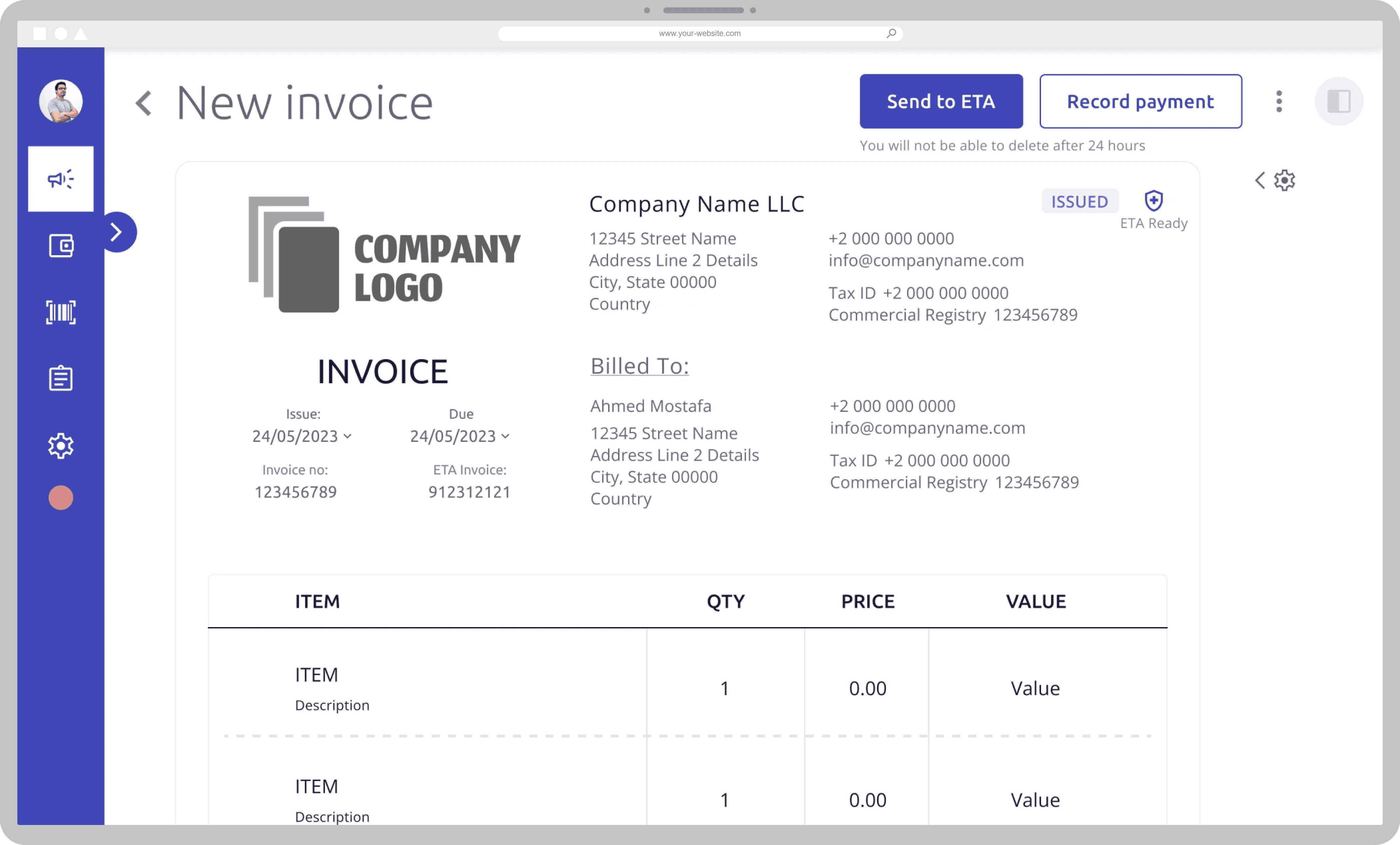Go back from New invoice page
1400x845 pixels.
point(144,104)
